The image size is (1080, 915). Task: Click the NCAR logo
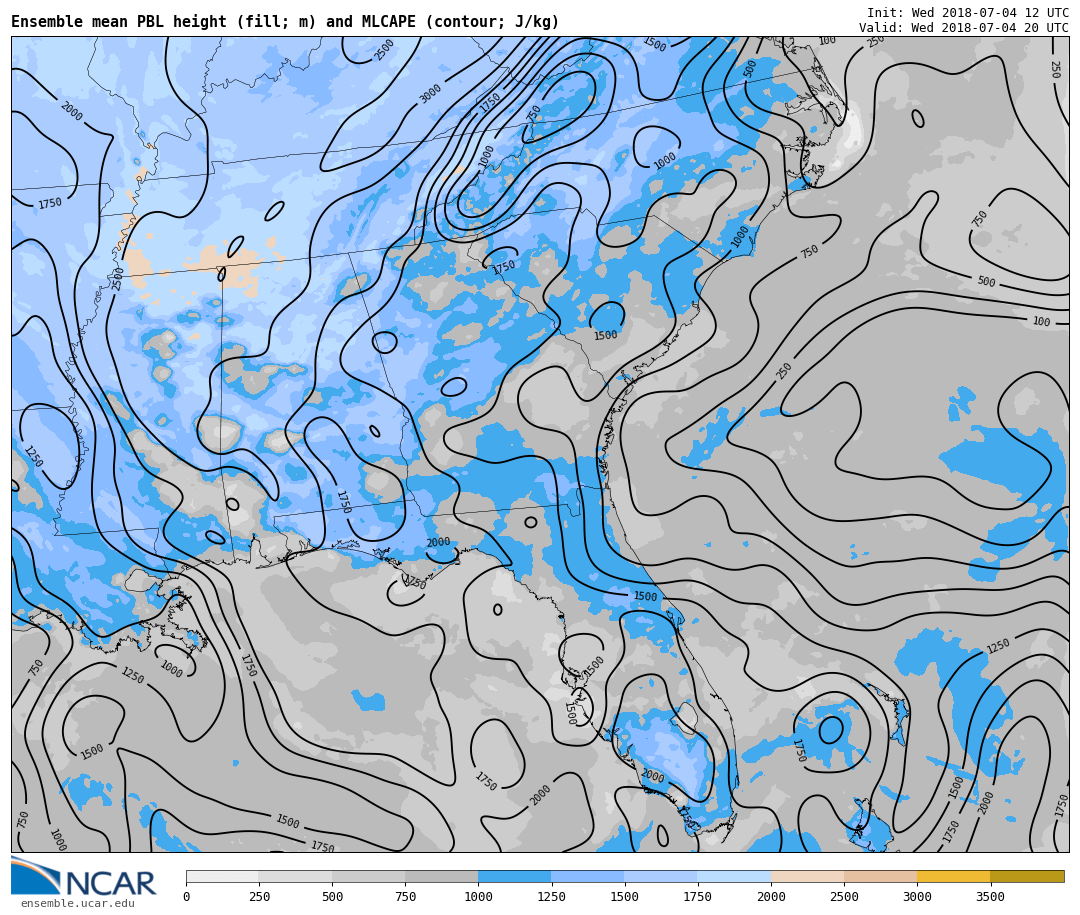tap(83, 877)
